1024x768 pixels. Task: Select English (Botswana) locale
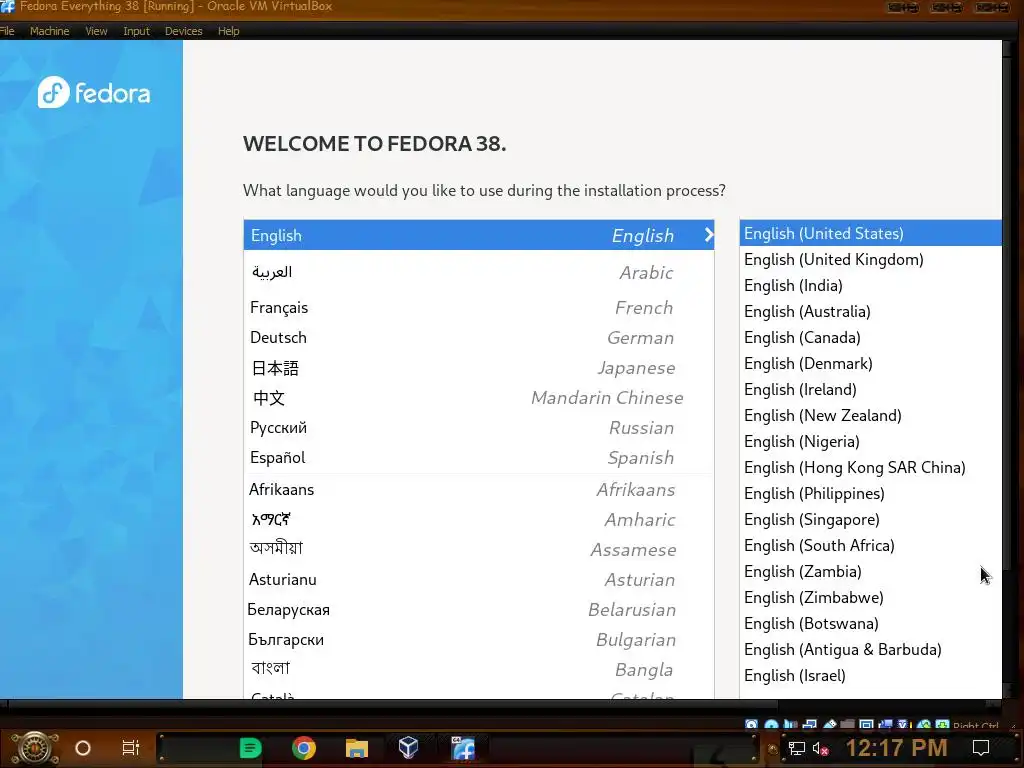click(x=870, y=624)
